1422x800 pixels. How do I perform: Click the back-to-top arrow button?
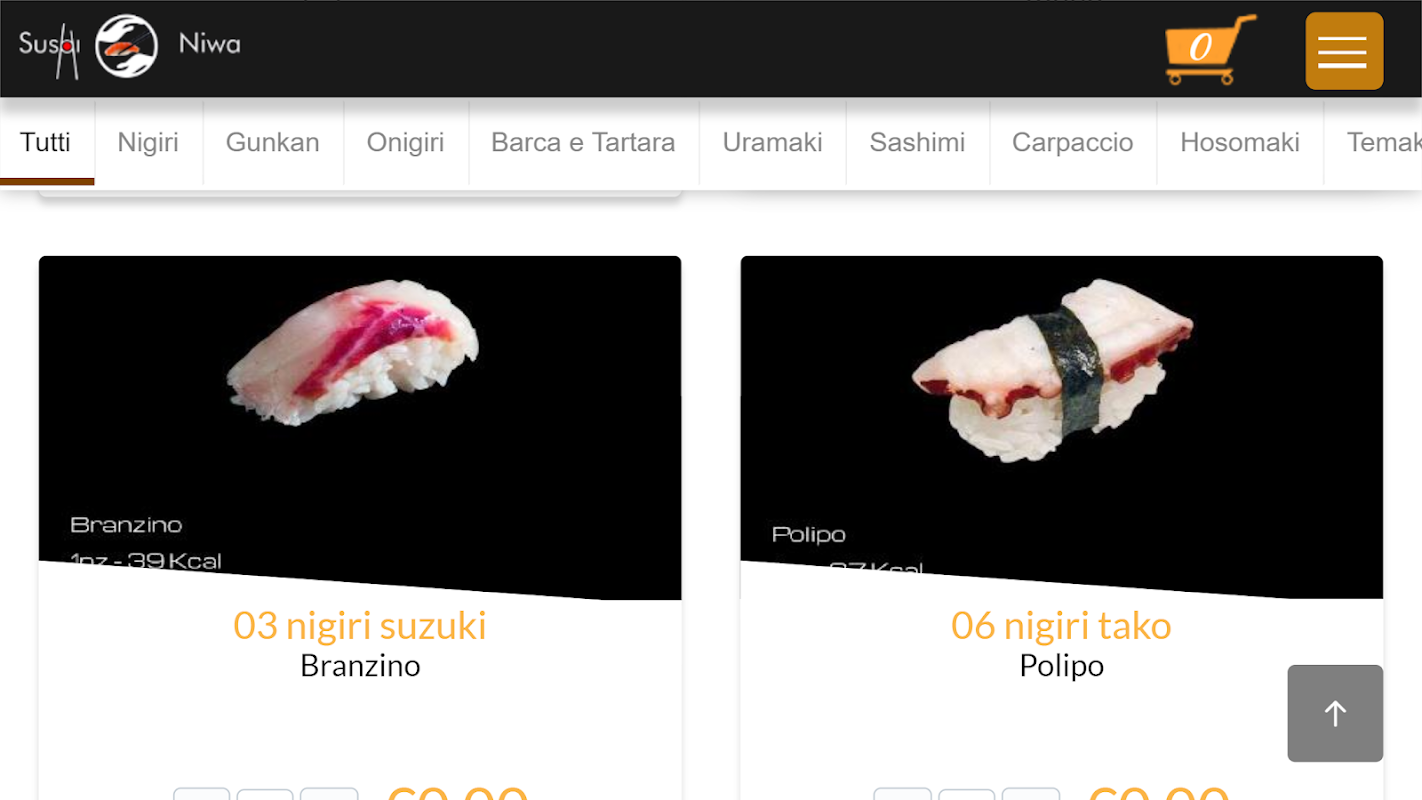click(x=1335, y=713)
